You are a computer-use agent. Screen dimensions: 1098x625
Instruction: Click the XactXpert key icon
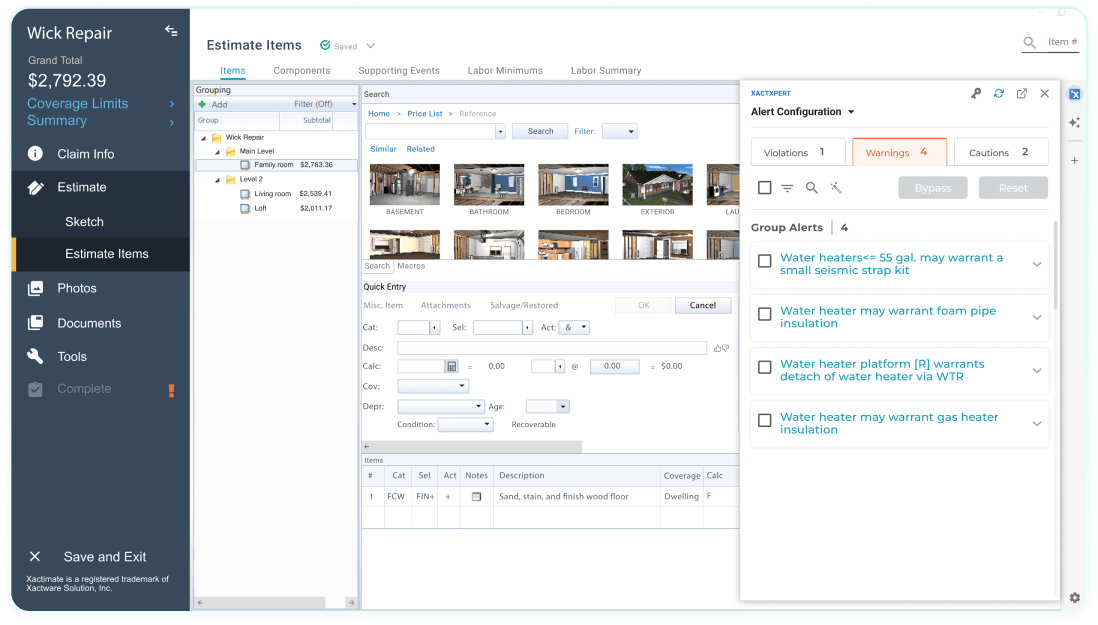(976, 94)
